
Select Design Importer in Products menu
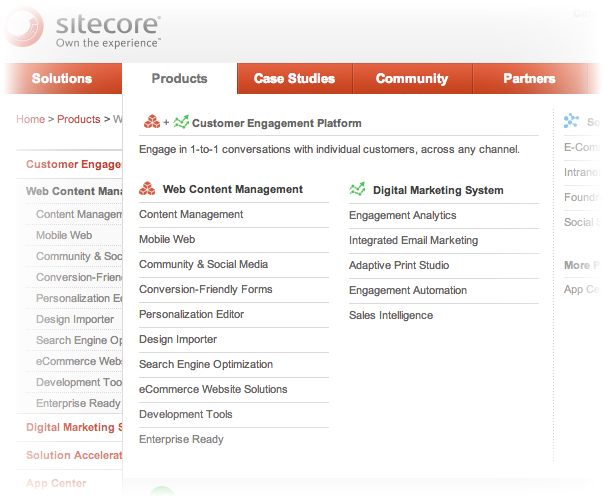tap(178, 340)
